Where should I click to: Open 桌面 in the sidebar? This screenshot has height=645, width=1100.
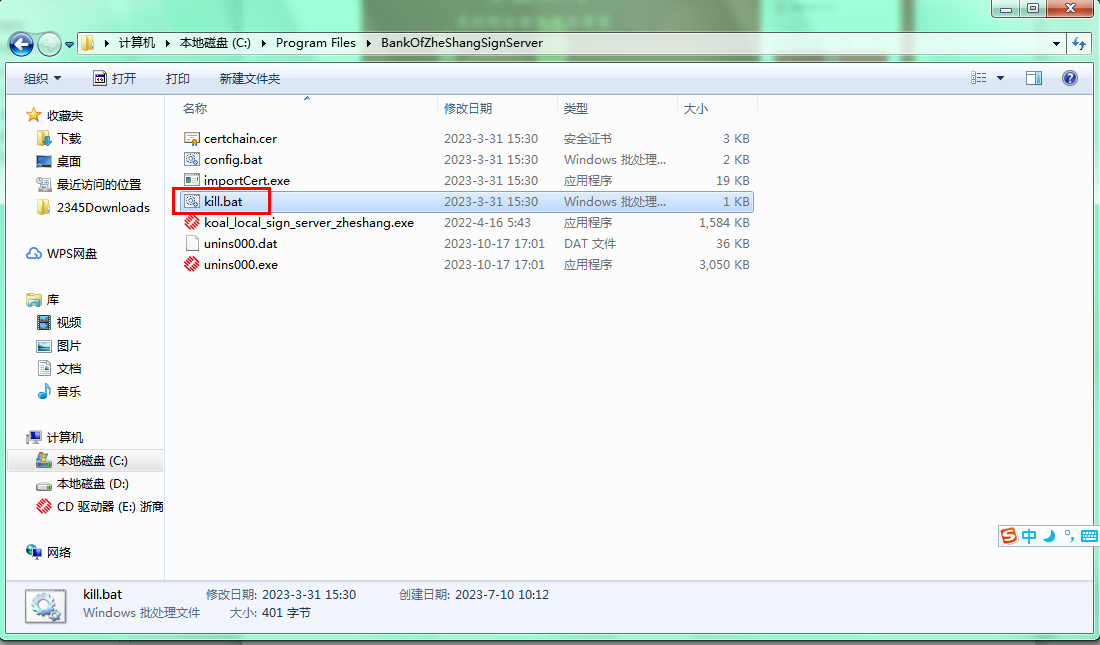(x=69, y=161)
